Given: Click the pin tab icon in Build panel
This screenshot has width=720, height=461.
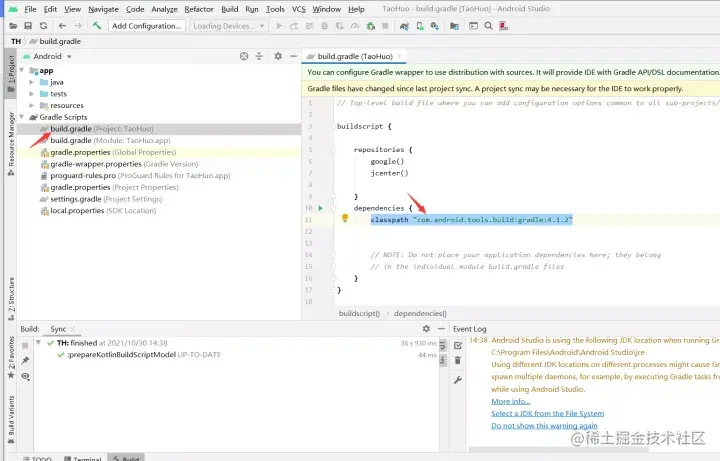Looking at the screenshot, I should pos(25,360).
